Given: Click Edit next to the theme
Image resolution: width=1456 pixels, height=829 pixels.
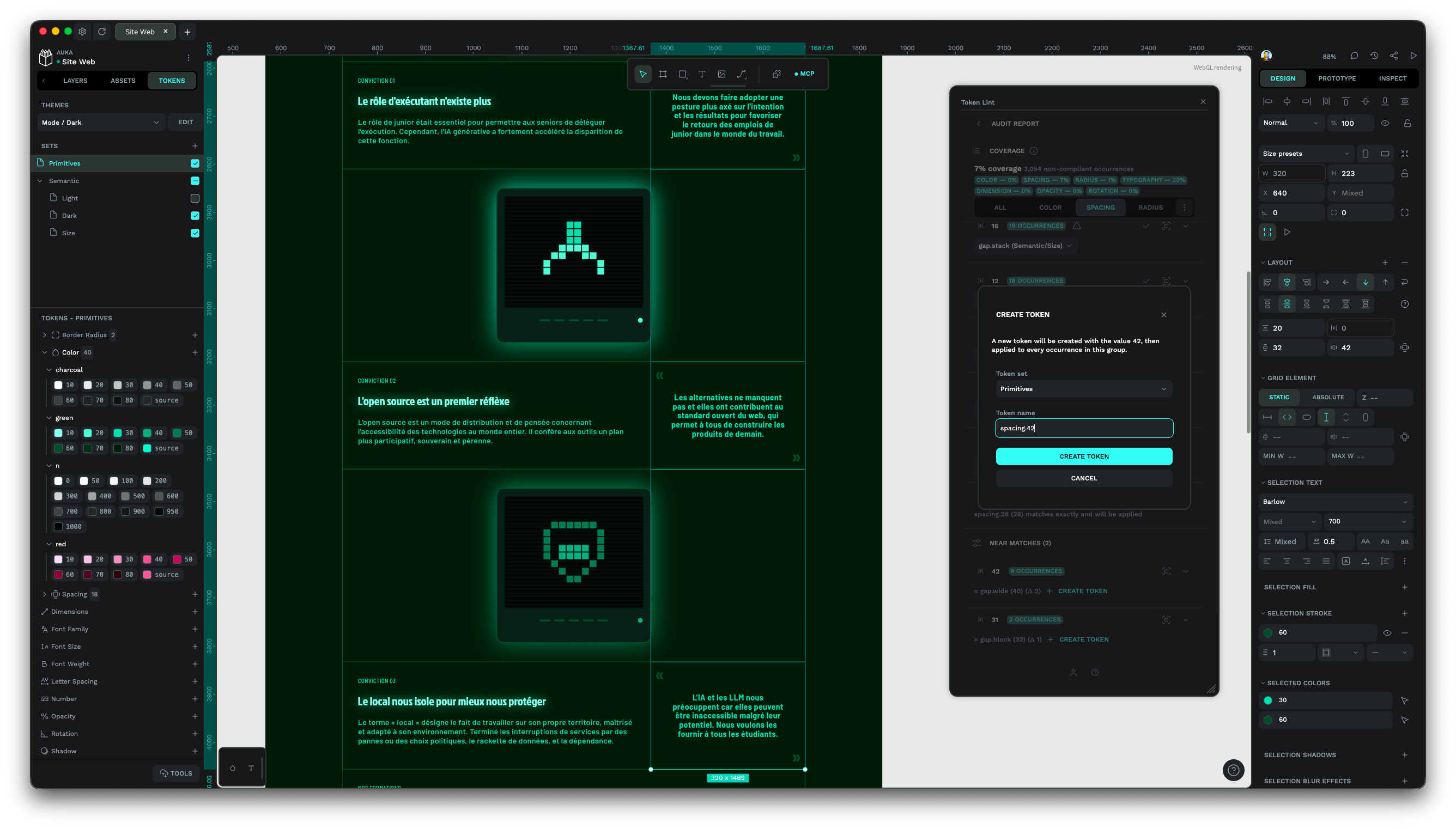Looking at the screenshot, I should click(x=186, y=123).
